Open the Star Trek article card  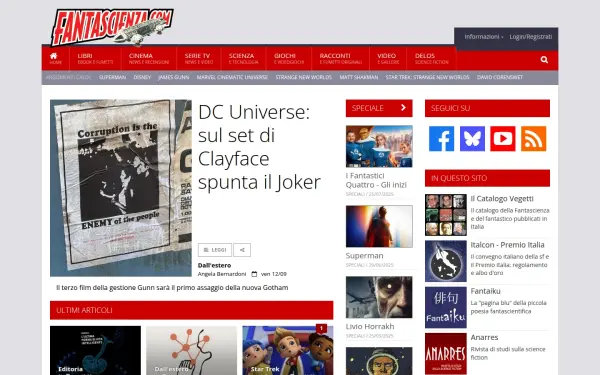288,351
